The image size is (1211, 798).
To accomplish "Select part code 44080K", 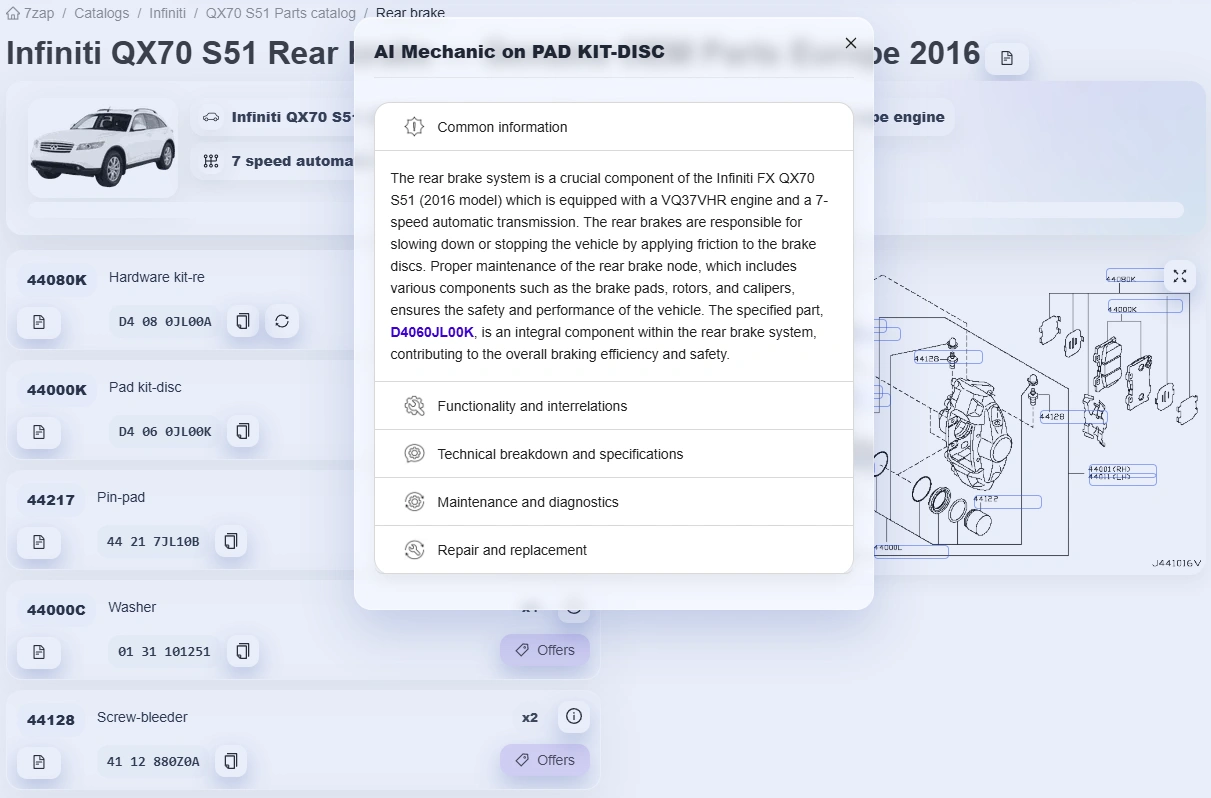I will pyautogui.click(x=57, y=280).
